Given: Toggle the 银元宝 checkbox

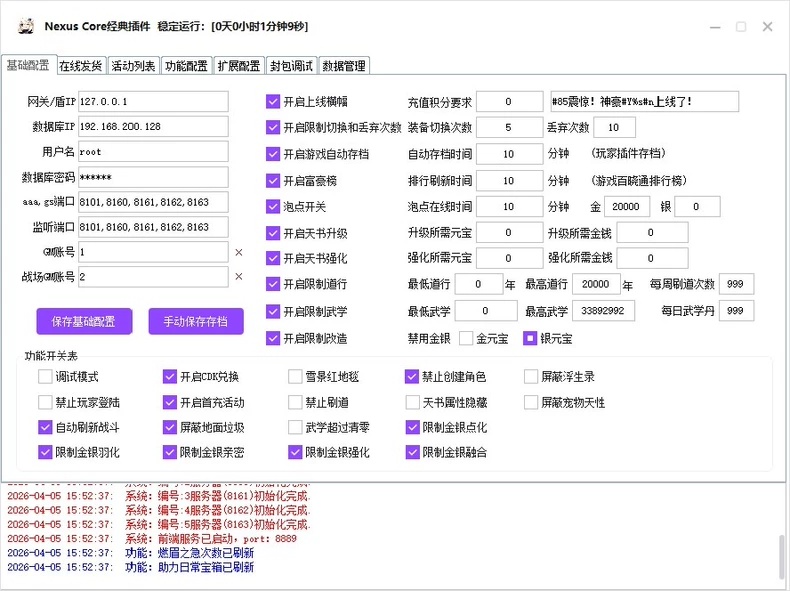Looking at the screenshot, I should 530,338.
